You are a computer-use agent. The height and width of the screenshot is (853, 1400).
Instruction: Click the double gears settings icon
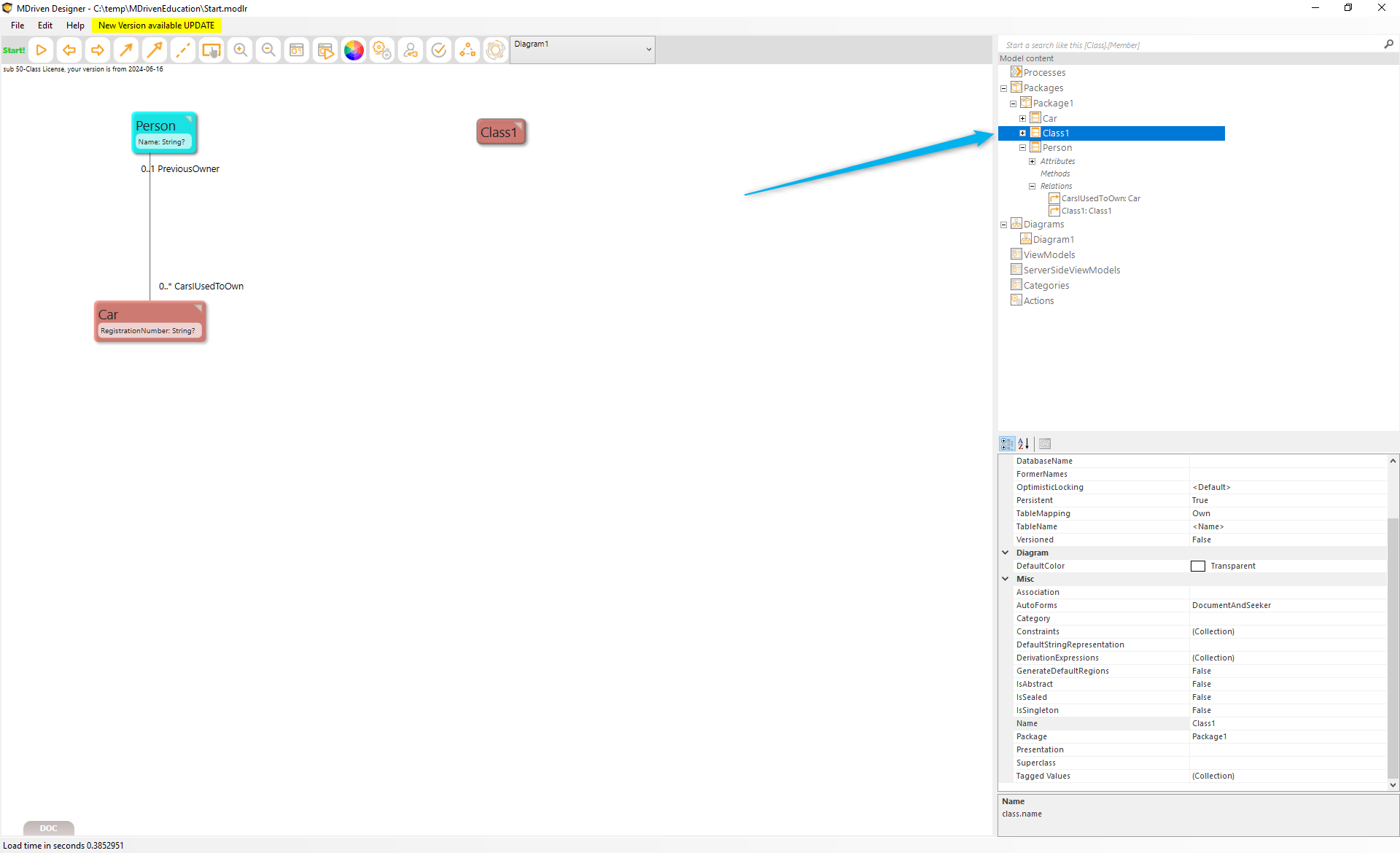pyautogui.click(x=382, y=50)
